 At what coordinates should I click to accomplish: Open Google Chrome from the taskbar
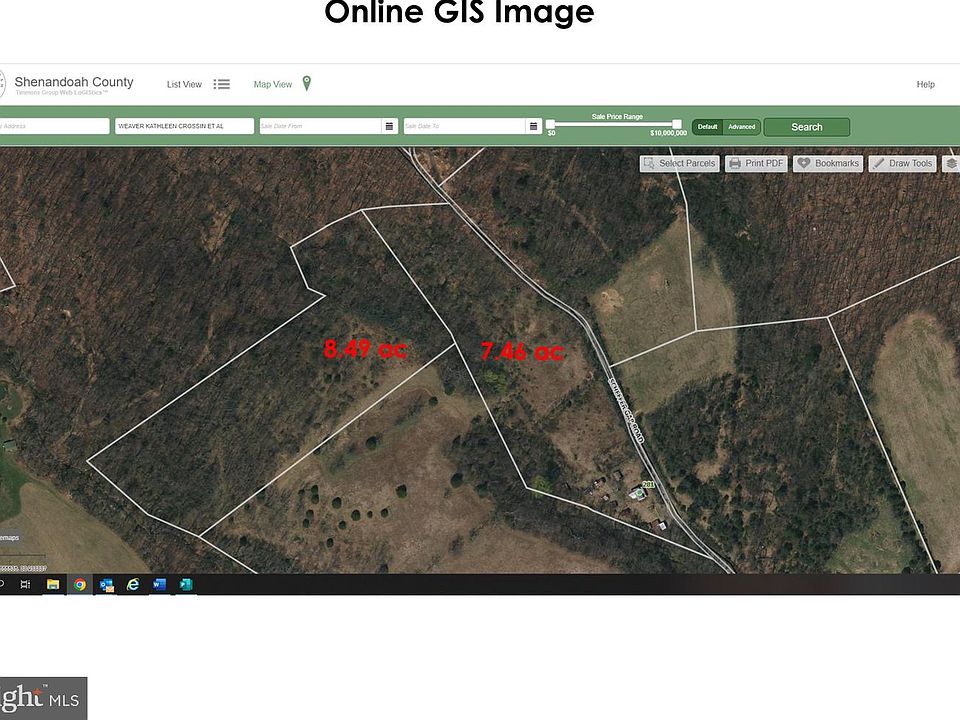[80, 585]
